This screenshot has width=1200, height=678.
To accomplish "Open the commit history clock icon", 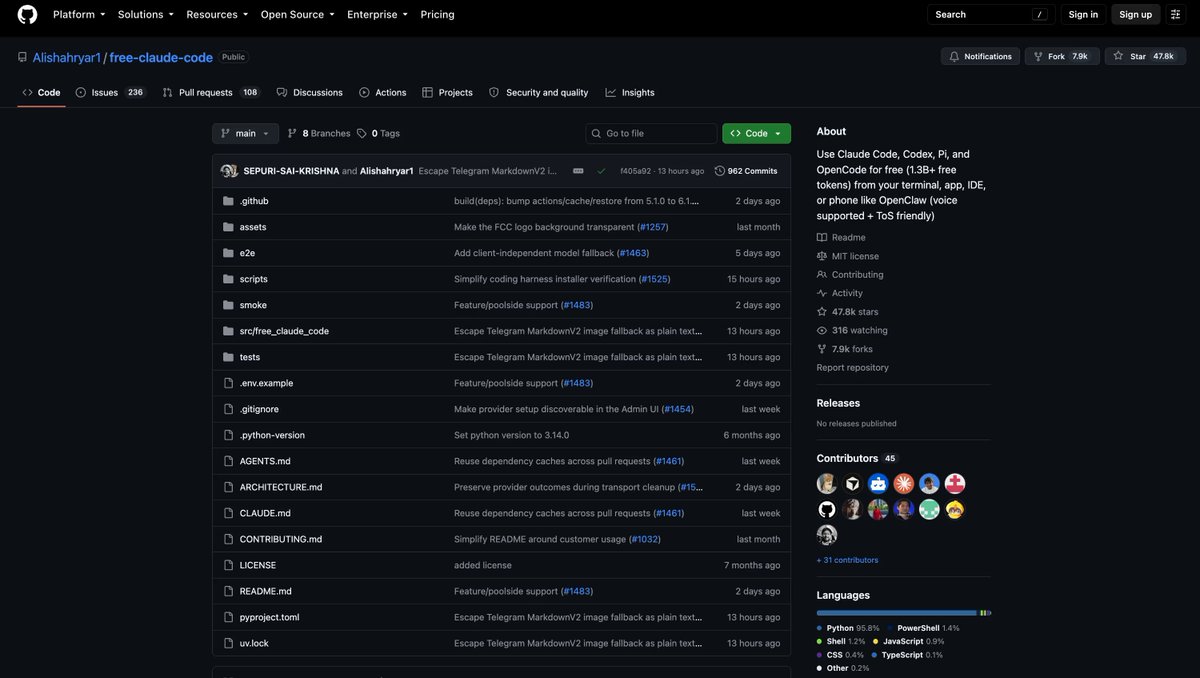I will click(x=720, y=171).
